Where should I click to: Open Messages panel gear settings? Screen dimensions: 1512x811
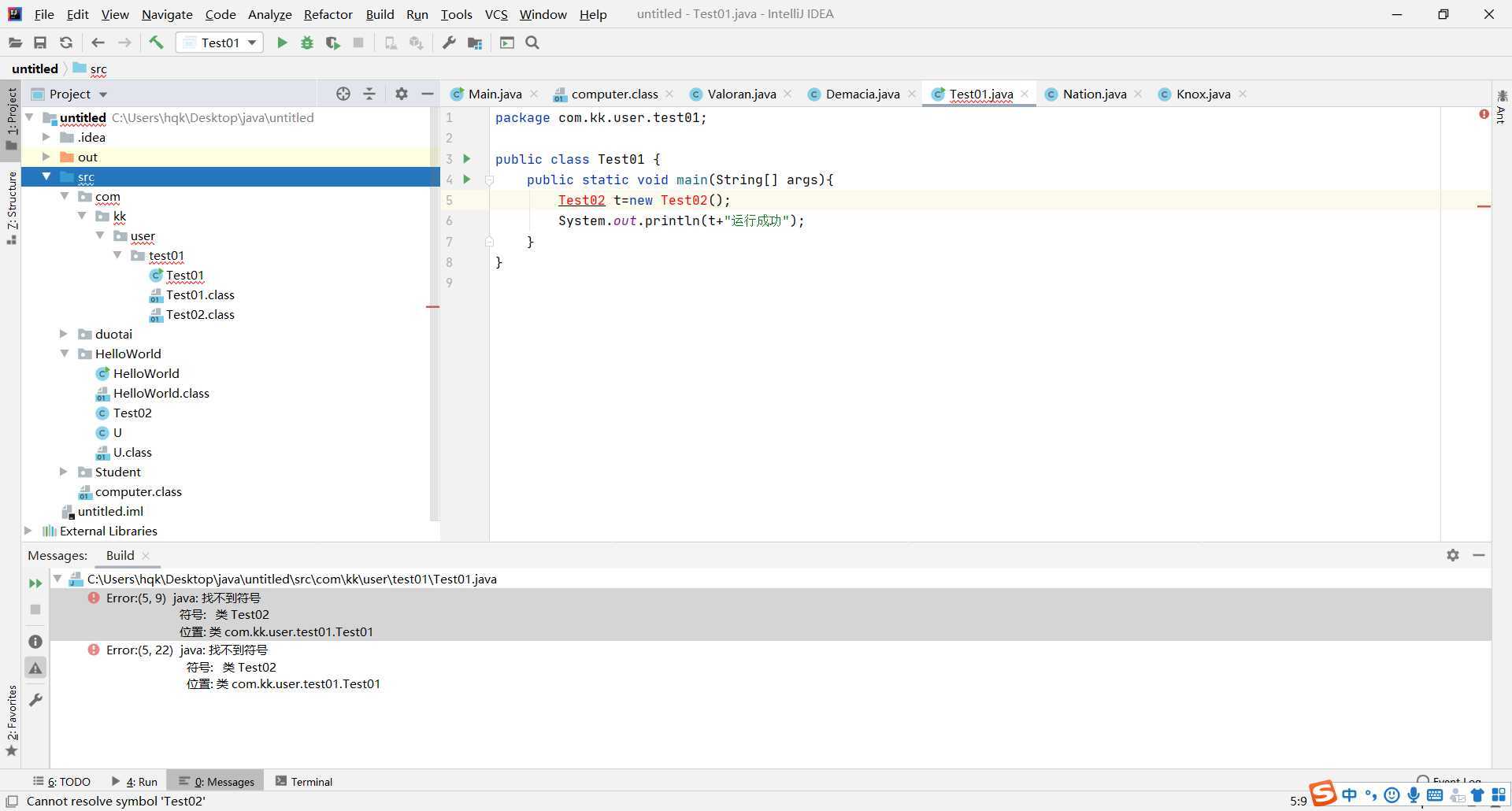point(1453,555)
